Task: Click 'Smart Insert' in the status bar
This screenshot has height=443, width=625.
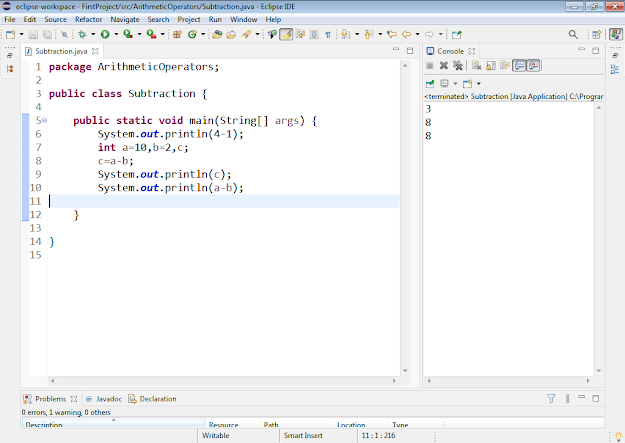Action: click(303, 435)
